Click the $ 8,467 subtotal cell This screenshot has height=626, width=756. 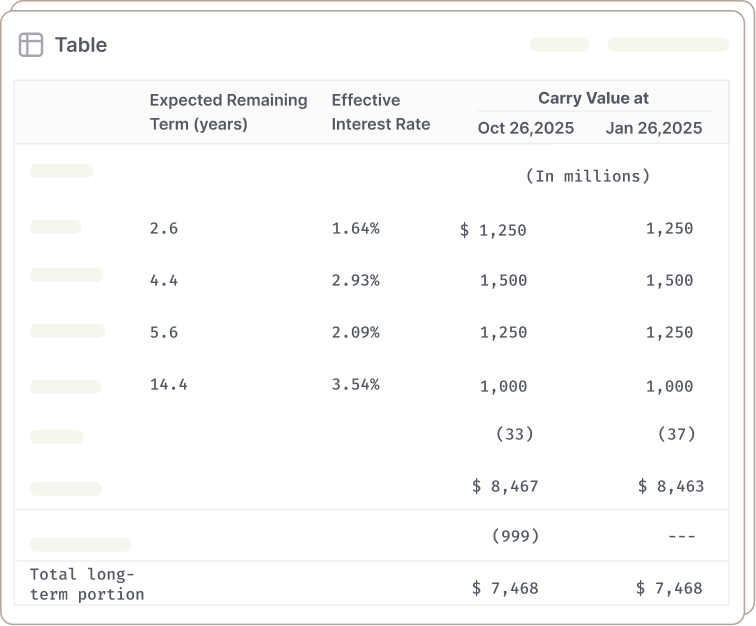(x=505, y=487)
